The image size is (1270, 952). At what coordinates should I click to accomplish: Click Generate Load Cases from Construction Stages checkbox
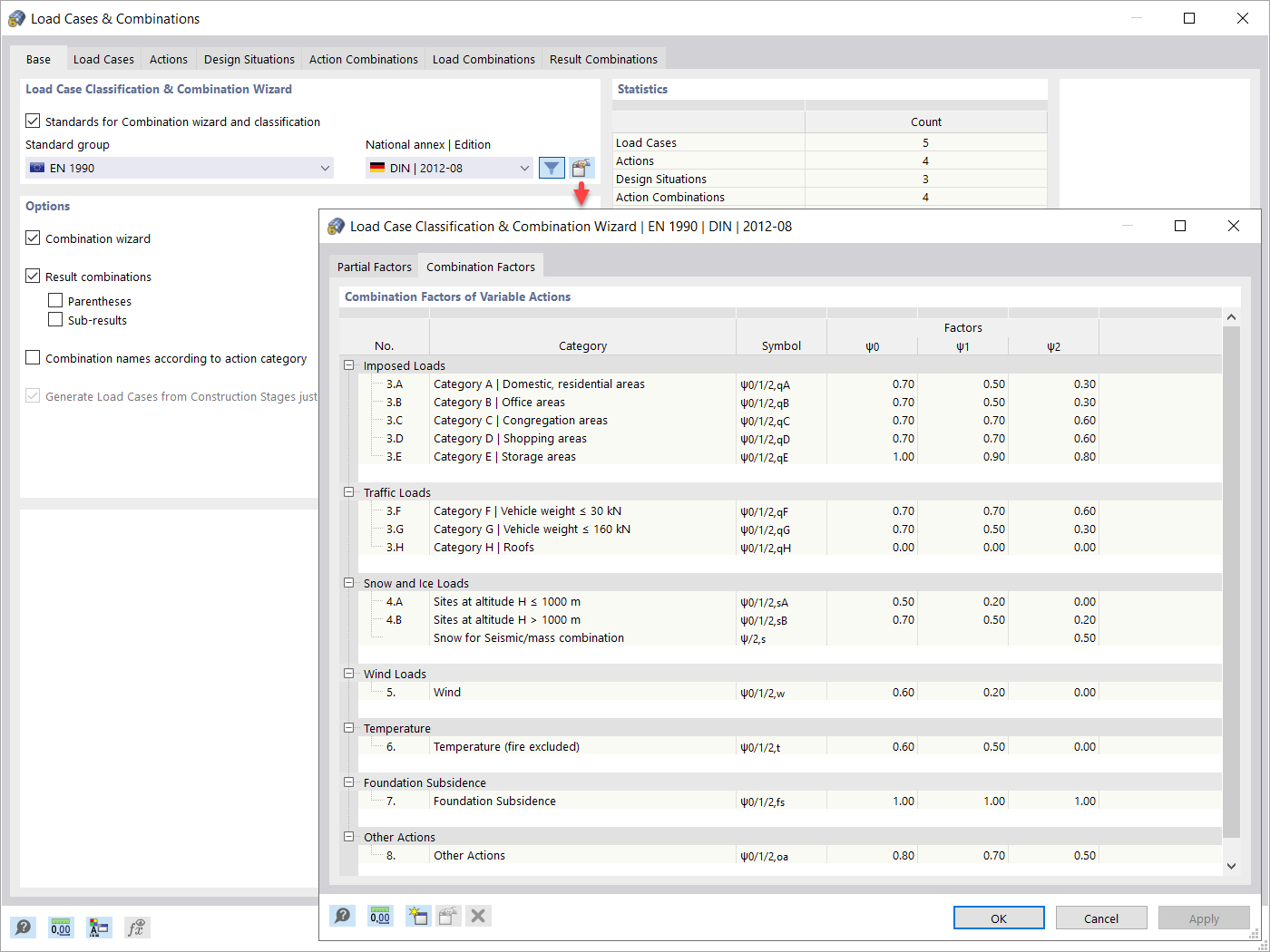(33, 395)
